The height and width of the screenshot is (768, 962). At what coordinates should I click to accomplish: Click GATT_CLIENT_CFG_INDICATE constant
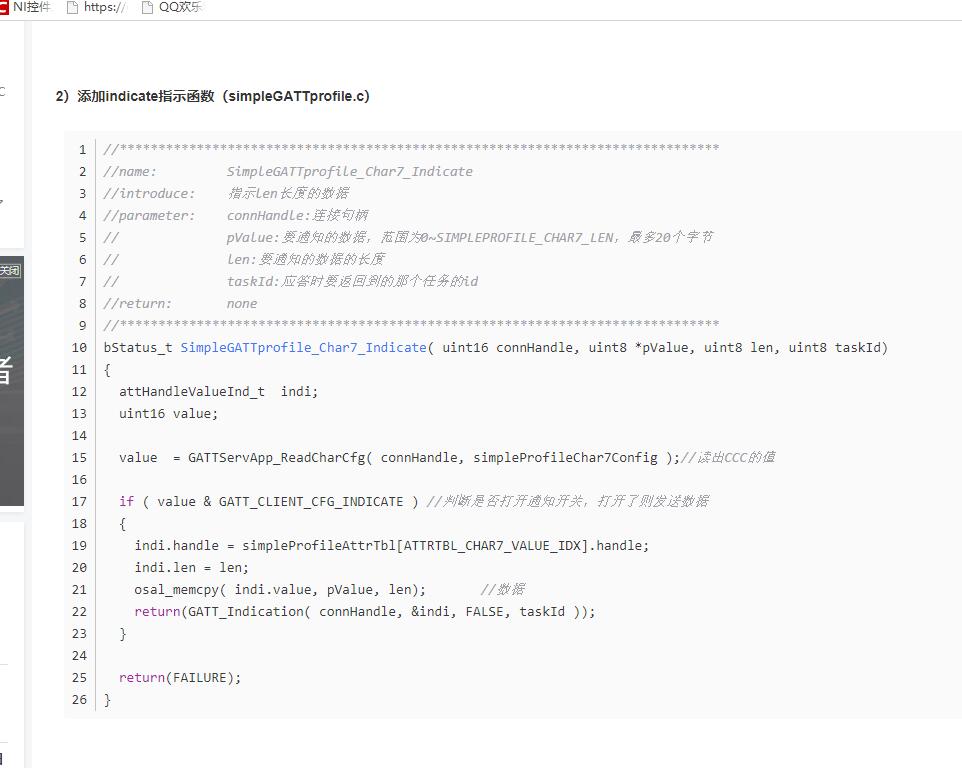point(311,502)
